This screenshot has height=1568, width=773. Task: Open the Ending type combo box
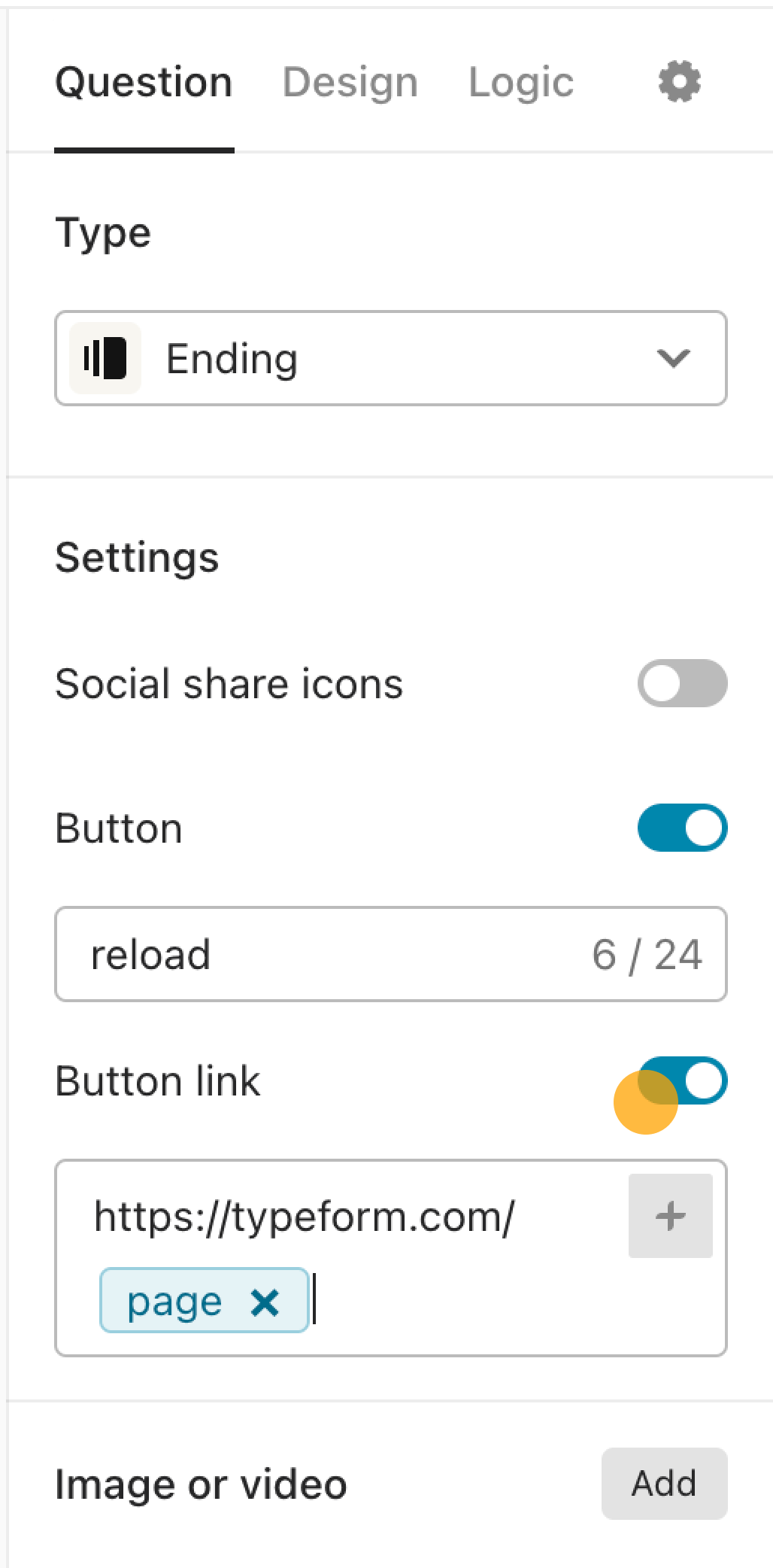point(391,358)
